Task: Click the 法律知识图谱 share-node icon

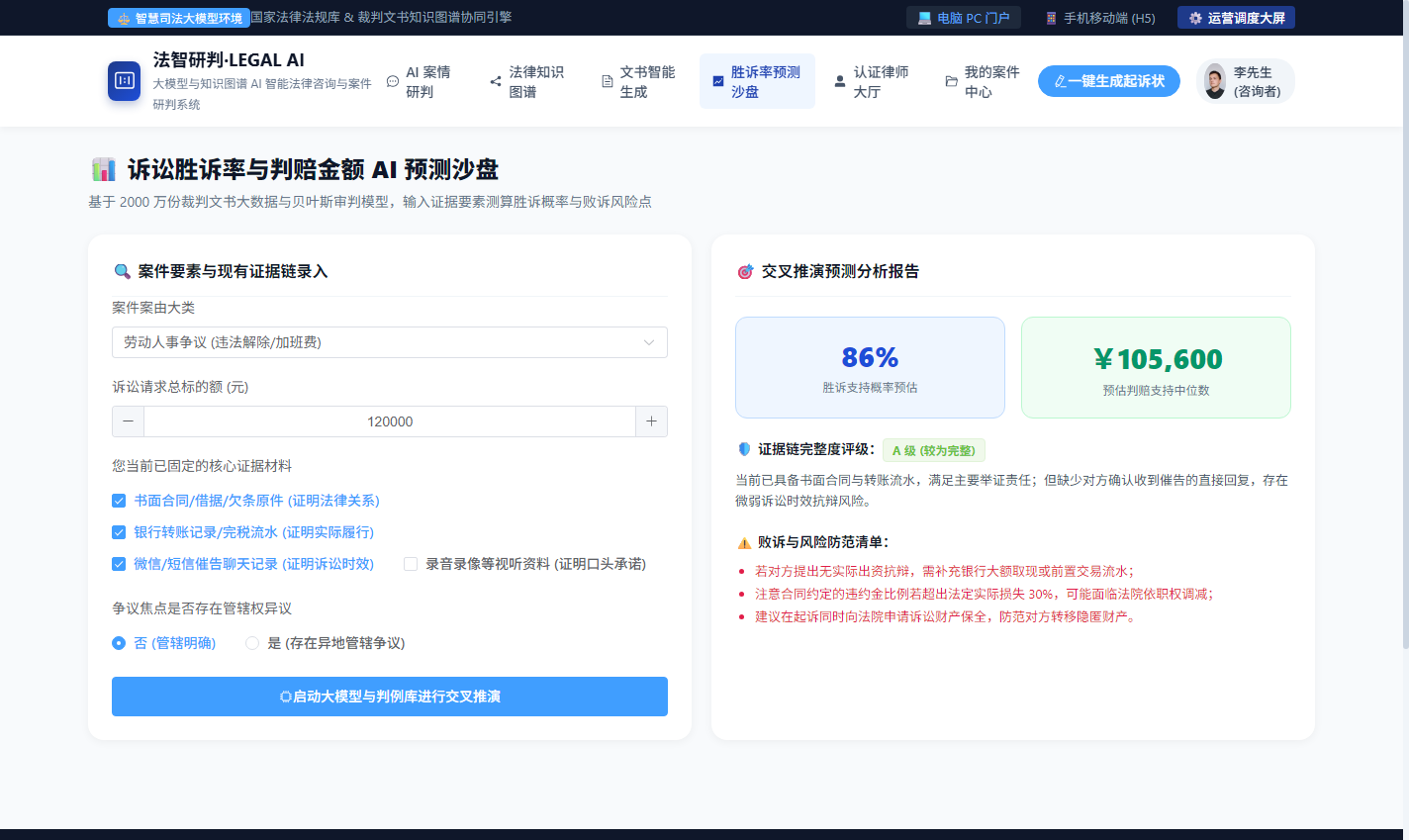Action: pyautogui.click(x=496, y=81)
